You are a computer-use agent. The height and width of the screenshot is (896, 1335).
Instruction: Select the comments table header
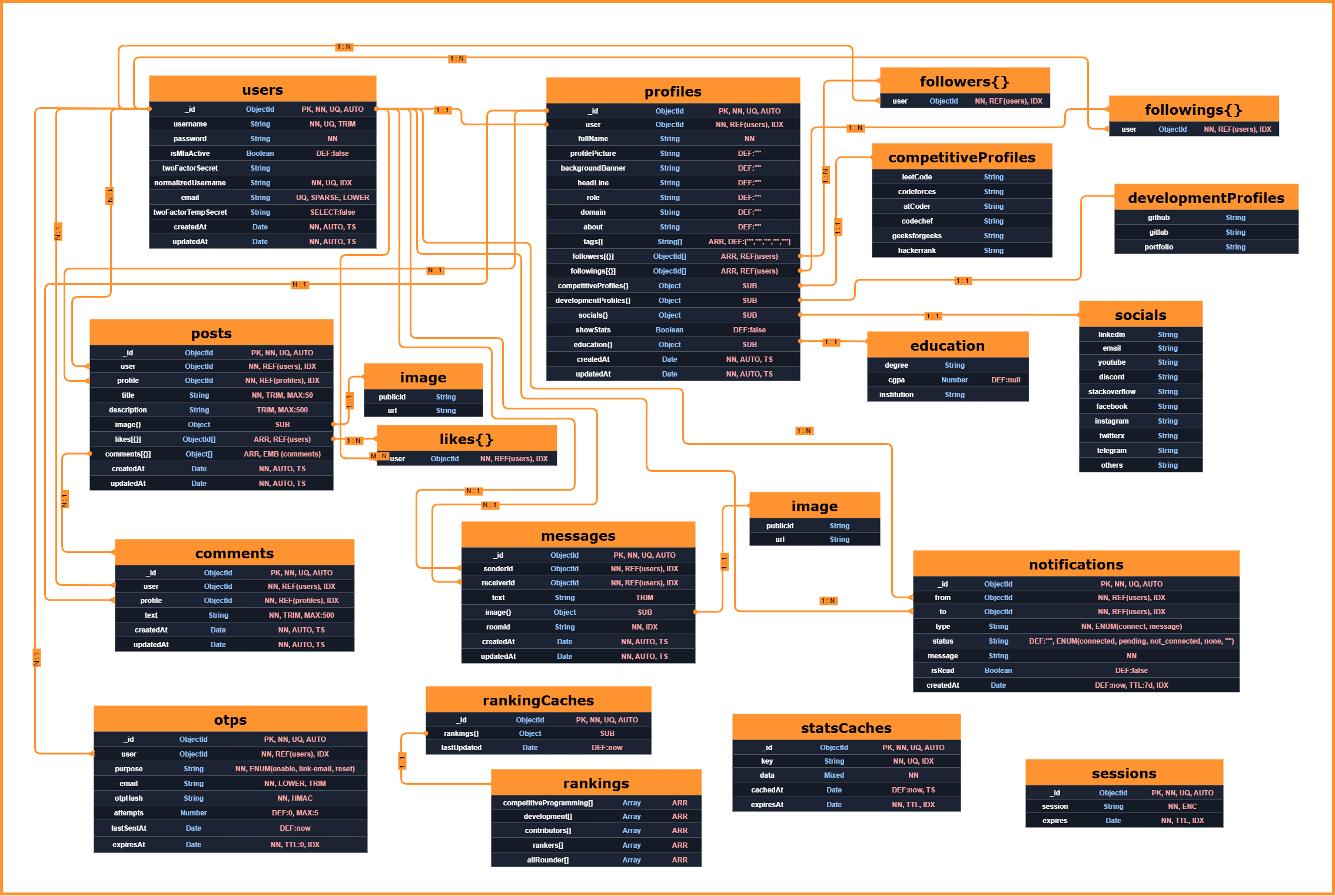point(234,552)
